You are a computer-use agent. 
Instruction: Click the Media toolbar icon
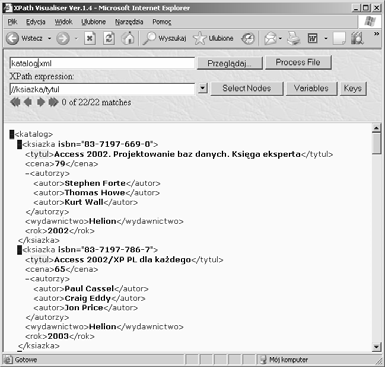tap(248, 39)
